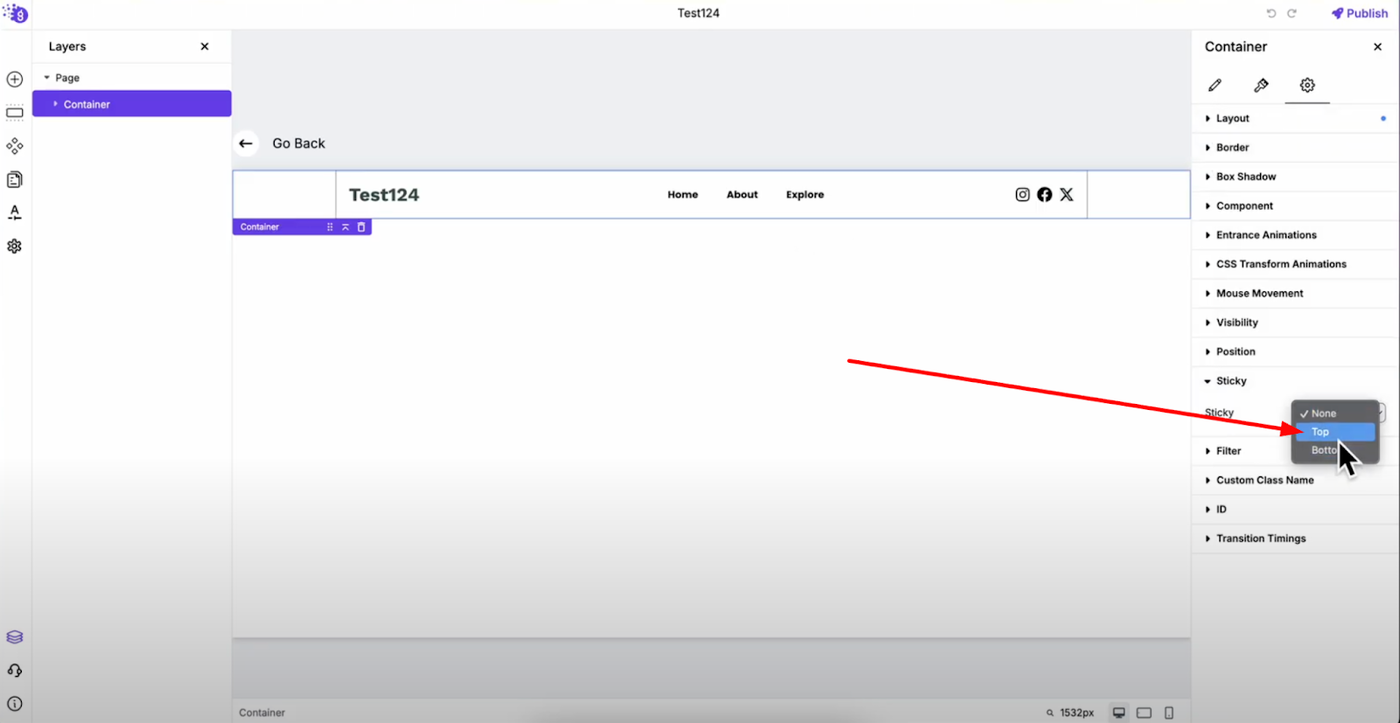Open the info icon in the sidebar
Screen dimensions: 1400x723
click(x=14, y=703)
